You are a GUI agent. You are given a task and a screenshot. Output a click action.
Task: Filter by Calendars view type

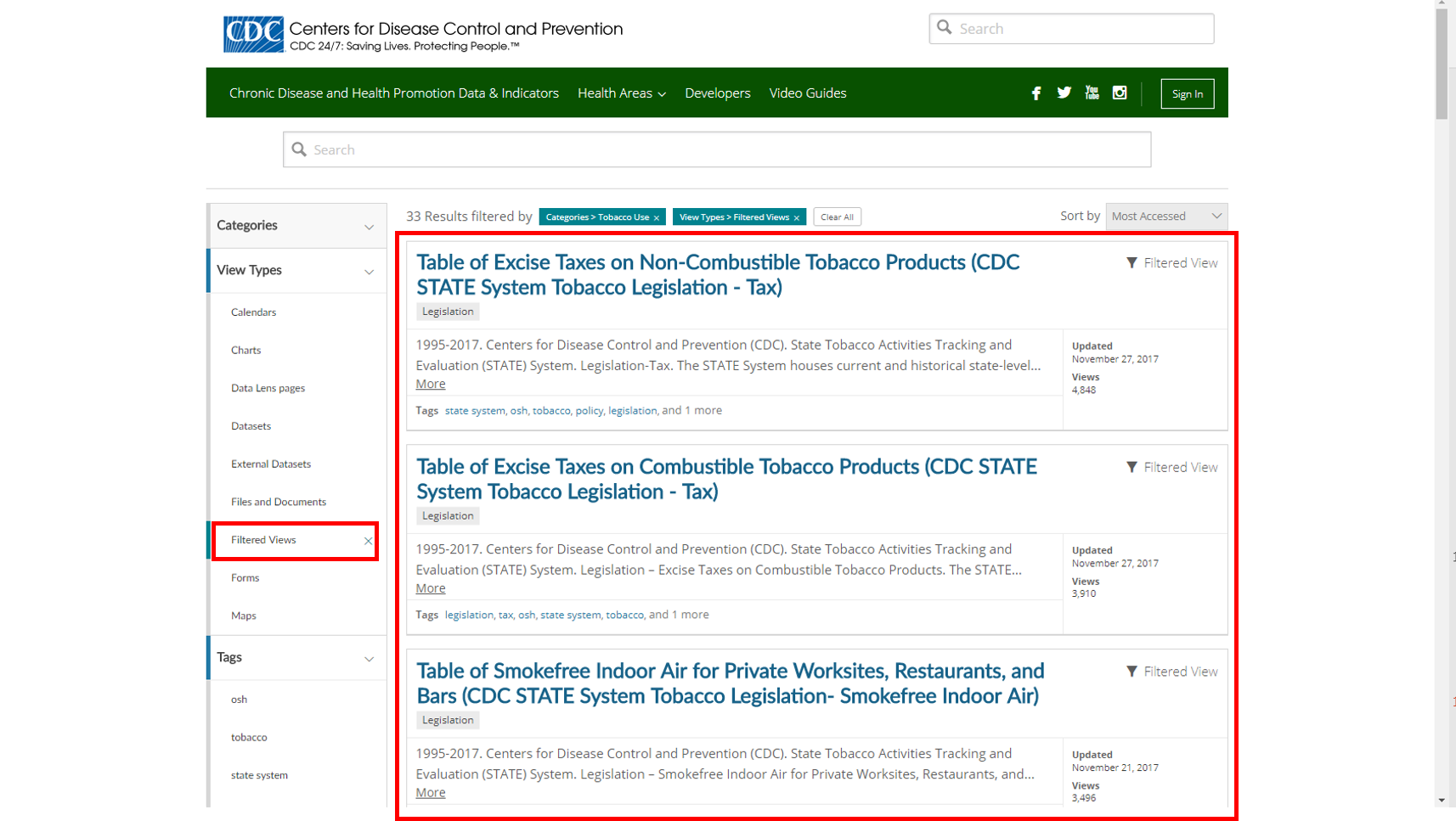253,312
